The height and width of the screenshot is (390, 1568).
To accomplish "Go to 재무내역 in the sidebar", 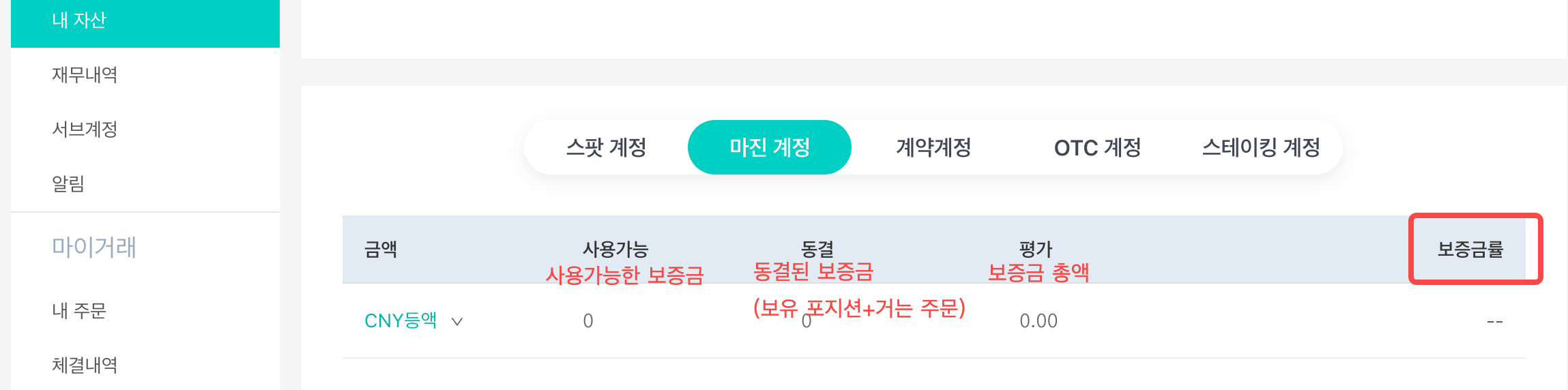I will click(85, 75).
